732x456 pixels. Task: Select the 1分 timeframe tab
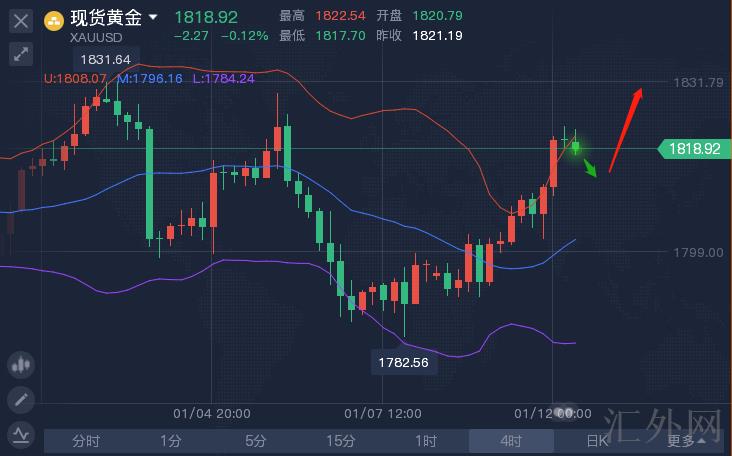(171, 440)
